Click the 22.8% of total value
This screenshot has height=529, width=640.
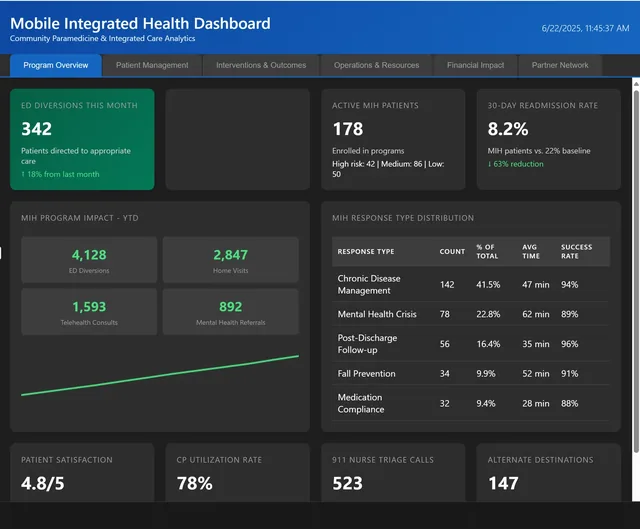(x=488, y=314)
